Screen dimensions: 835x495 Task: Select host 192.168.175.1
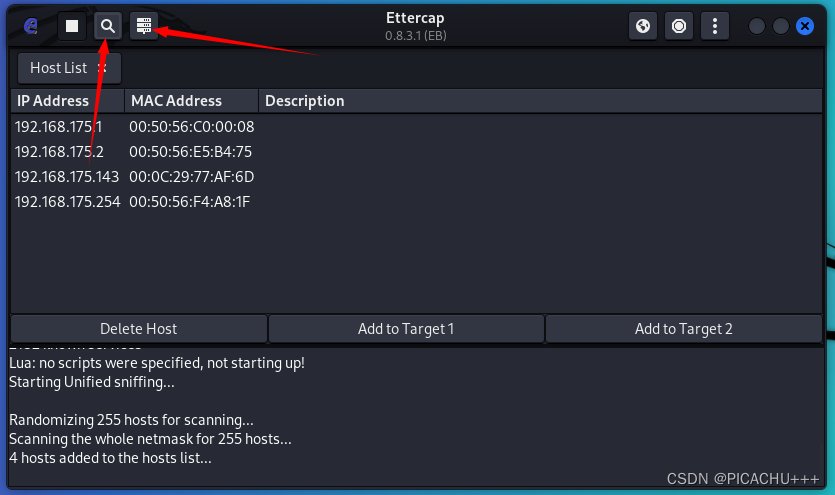pyautogui.click(x=59, y=127)
